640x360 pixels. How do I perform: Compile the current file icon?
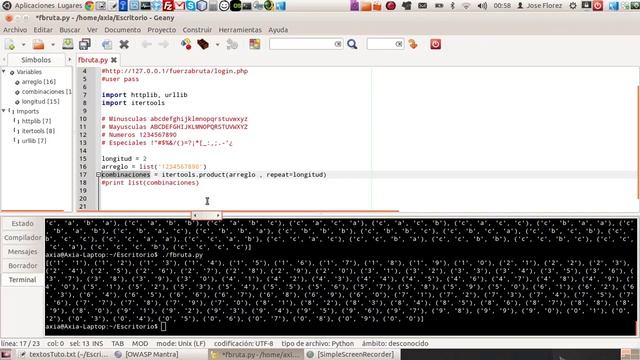[186, 44]
